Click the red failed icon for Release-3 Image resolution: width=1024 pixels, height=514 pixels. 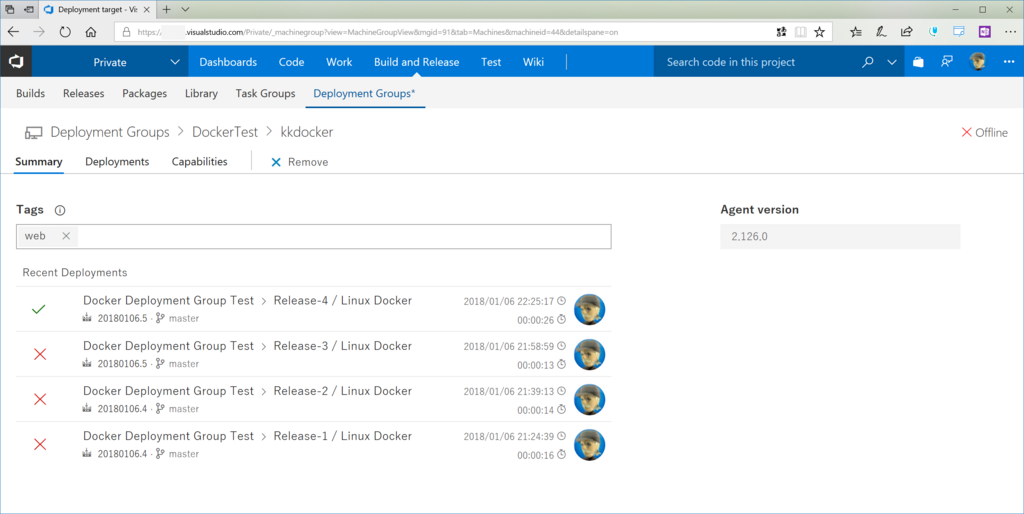[x=40, y=354]
